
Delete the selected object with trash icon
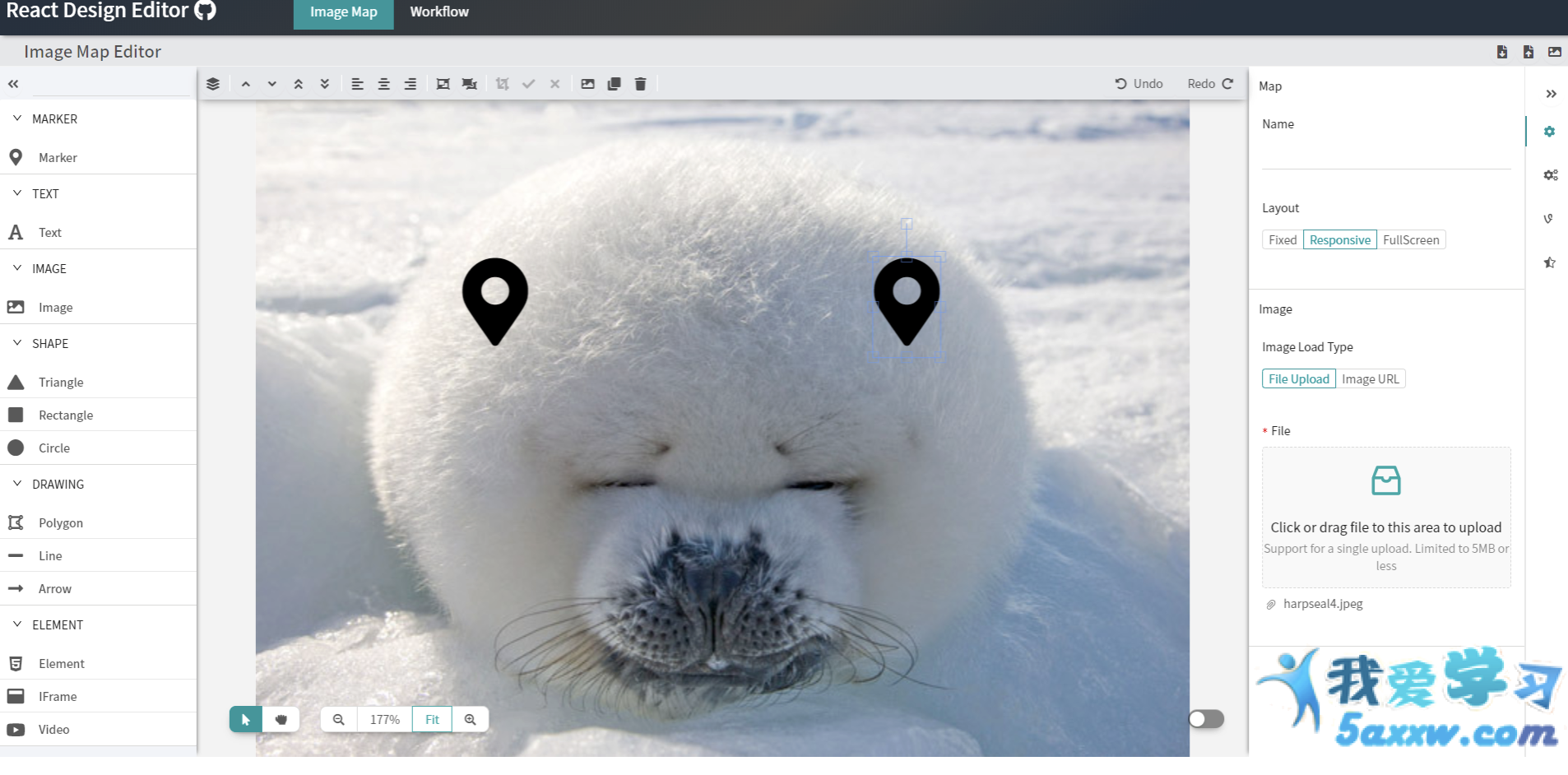tap(640, 84)
